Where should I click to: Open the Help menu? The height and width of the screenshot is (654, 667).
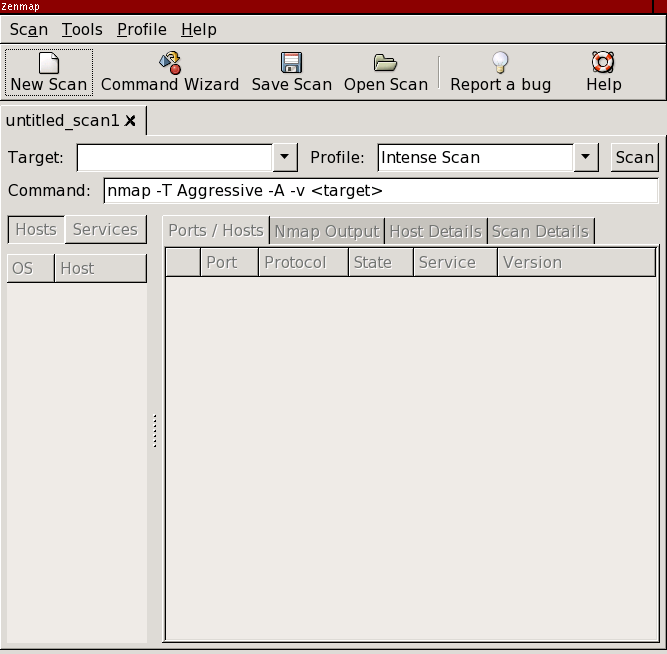(x=199, y=29)
